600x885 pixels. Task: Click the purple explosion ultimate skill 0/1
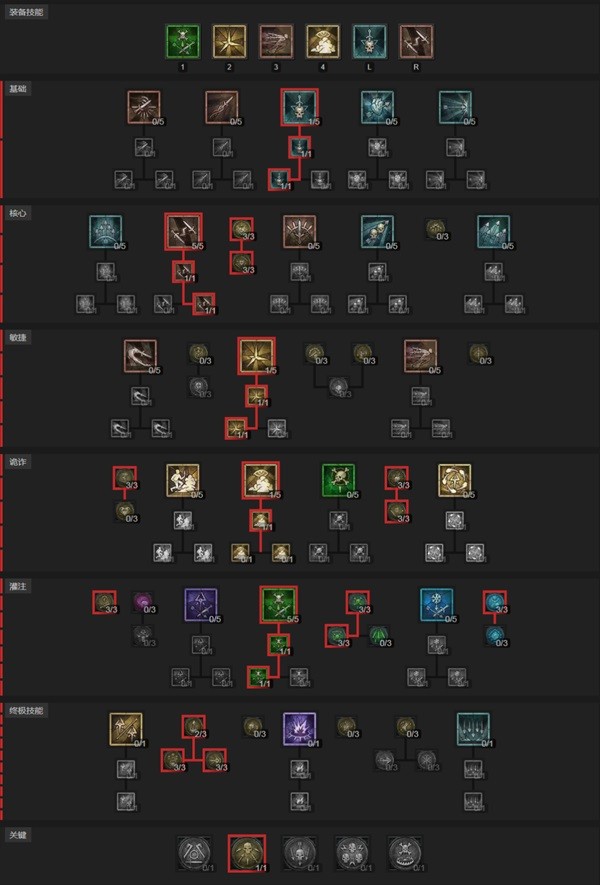tap(300, 729)
